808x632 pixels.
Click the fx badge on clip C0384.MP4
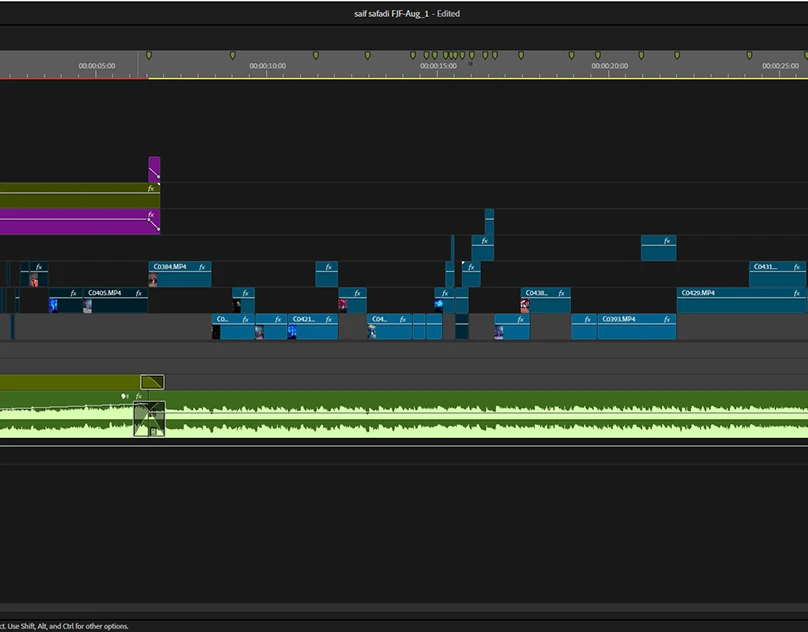(x=202, y=267)
